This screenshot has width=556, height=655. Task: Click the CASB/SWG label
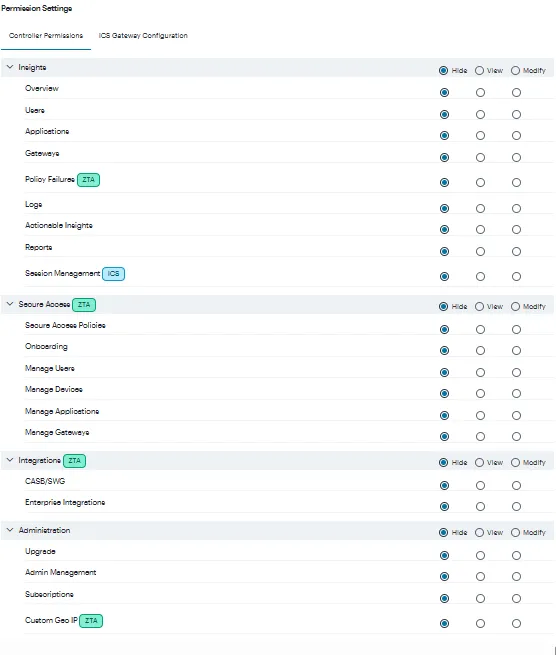pyautogui.click(x=45, y=481)
